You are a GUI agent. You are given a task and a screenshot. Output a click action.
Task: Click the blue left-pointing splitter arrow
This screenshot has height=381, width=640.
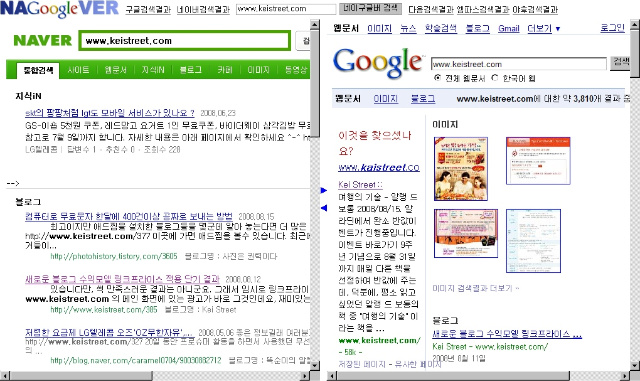point(324,208)
